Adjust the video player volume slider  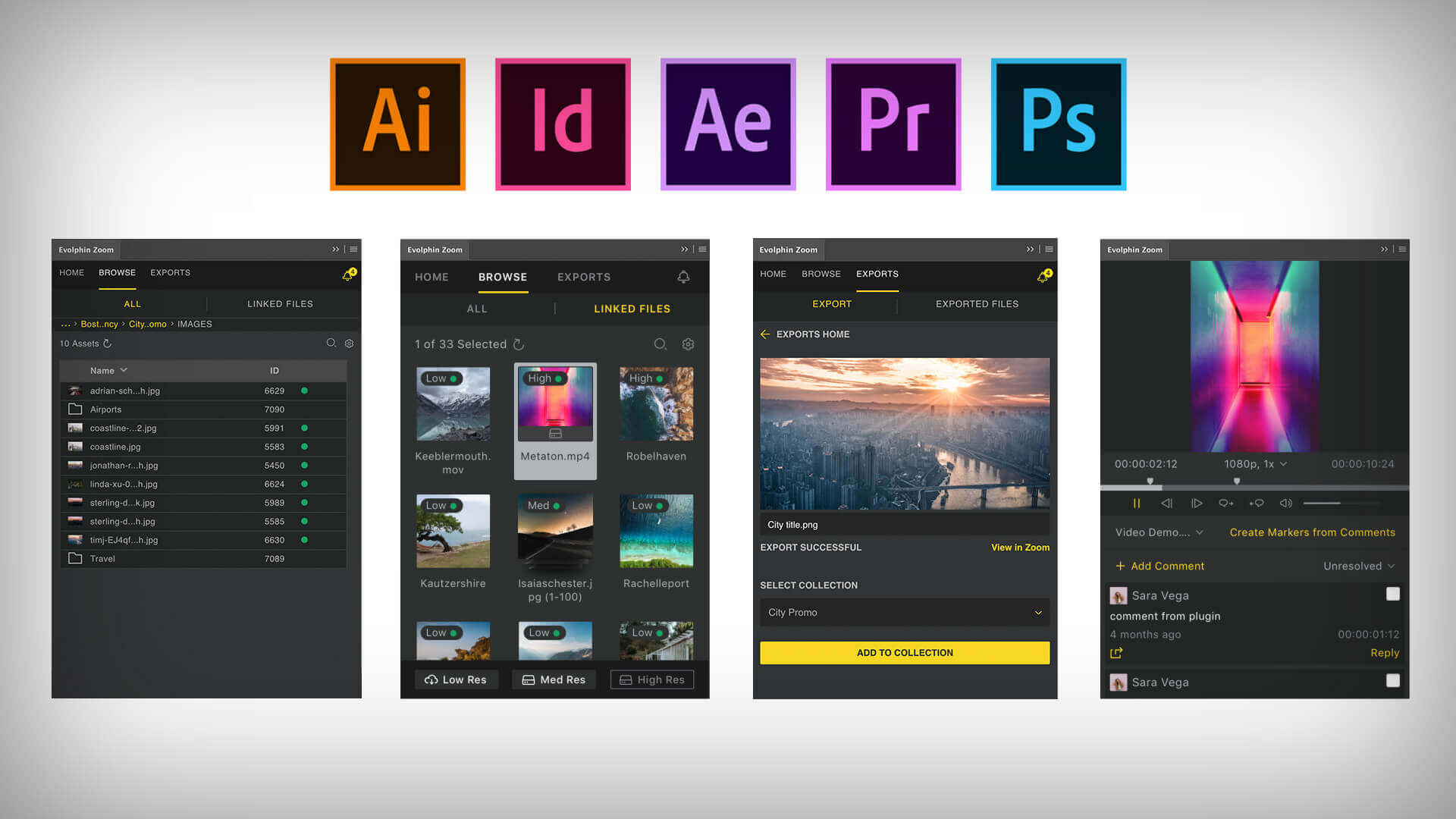point(1339,504)
